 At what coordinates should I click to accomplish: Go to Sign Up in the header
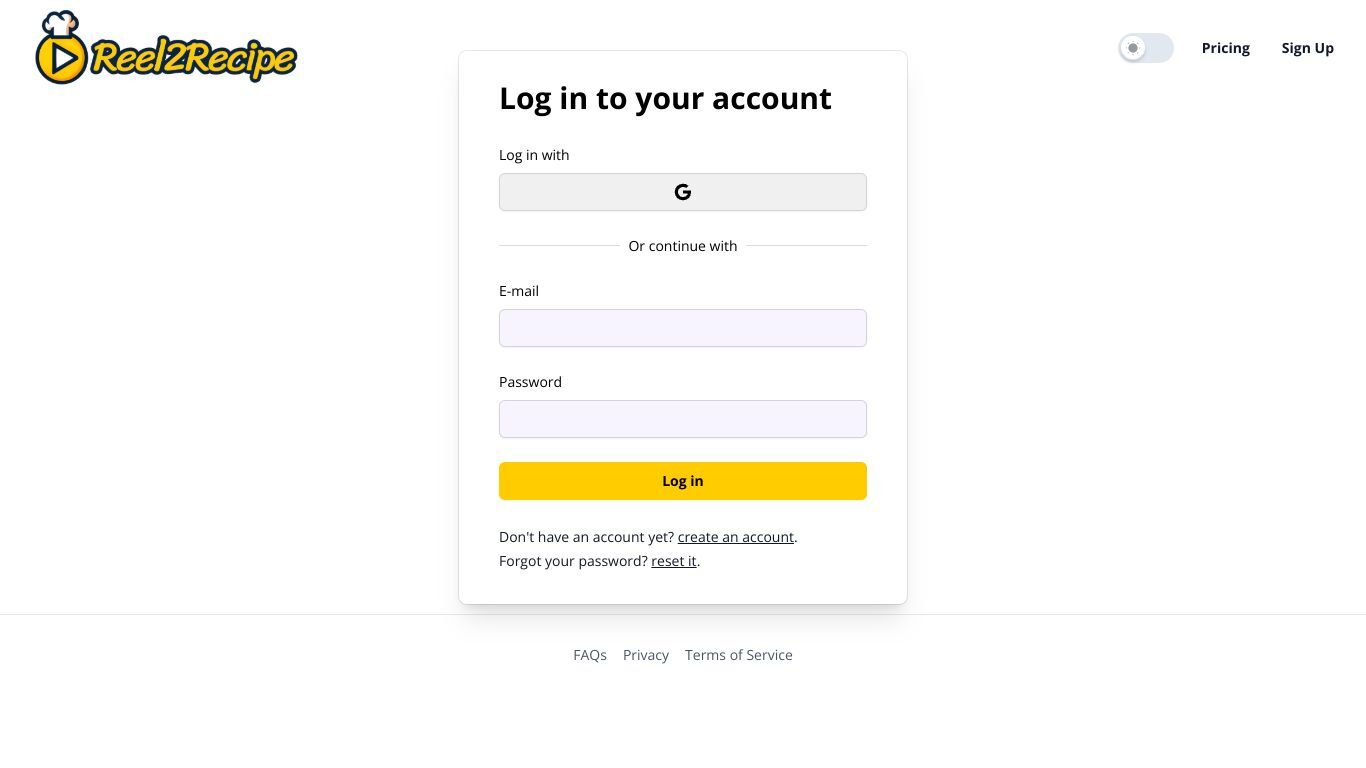click(x=1308, y=48)
